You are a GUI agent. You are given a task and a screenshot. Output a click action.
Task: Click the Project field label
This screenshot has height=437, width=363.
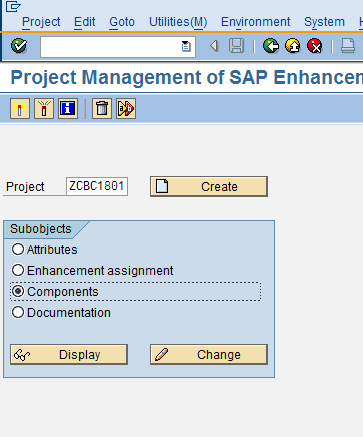pyautogui.click(x=25, y=187)
